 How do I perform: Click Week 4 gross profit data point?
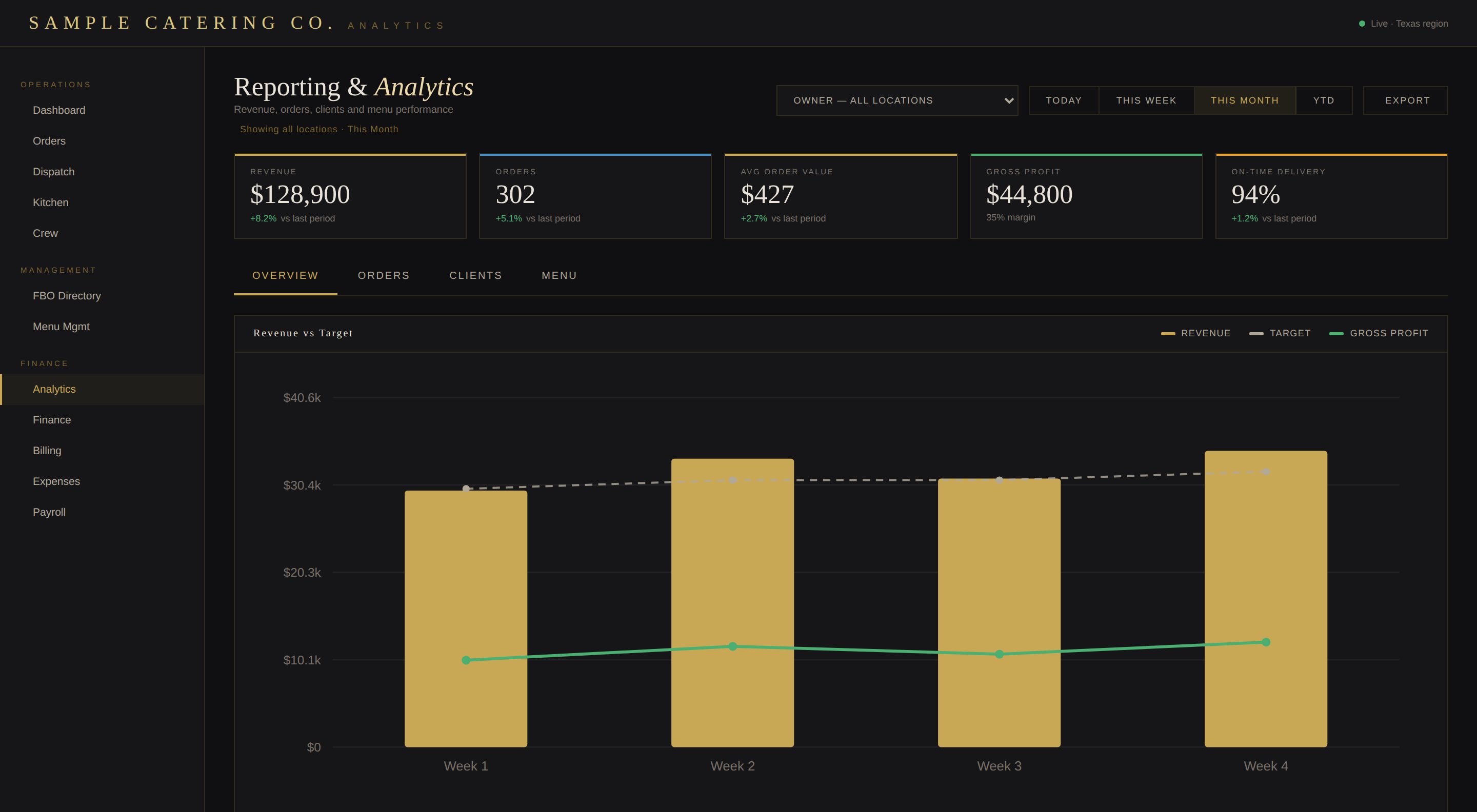(1266, 642)
